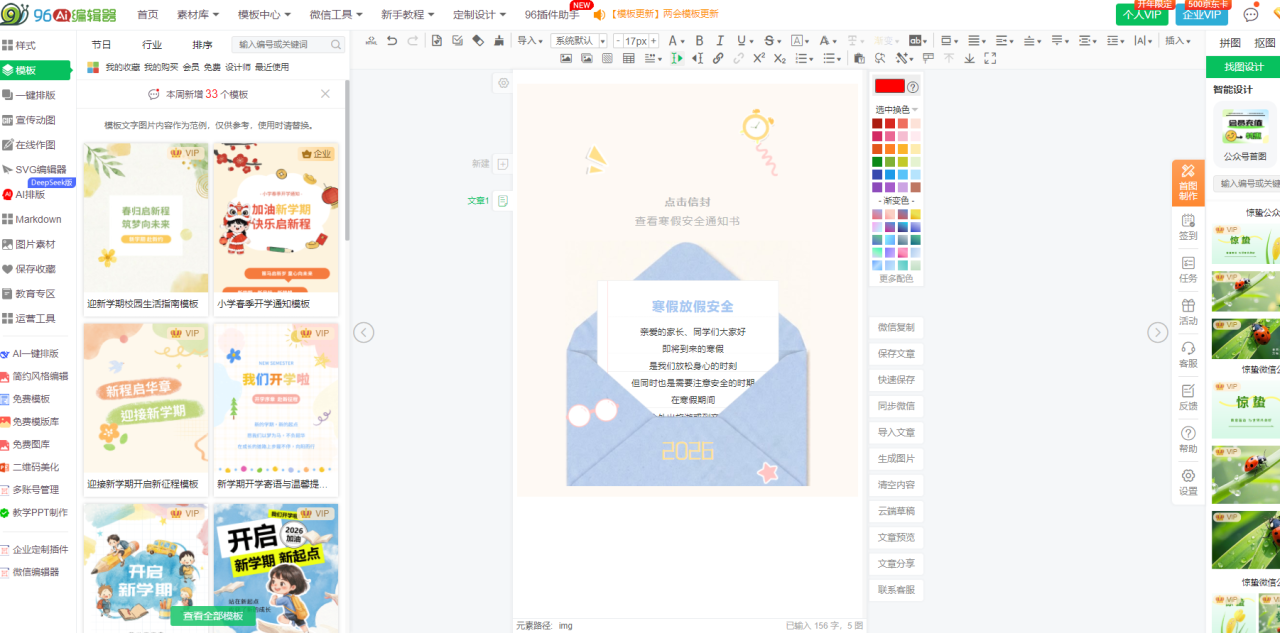
Task: Click the template keyword search field
Action: pyautogui.click(x=282, y=45)
